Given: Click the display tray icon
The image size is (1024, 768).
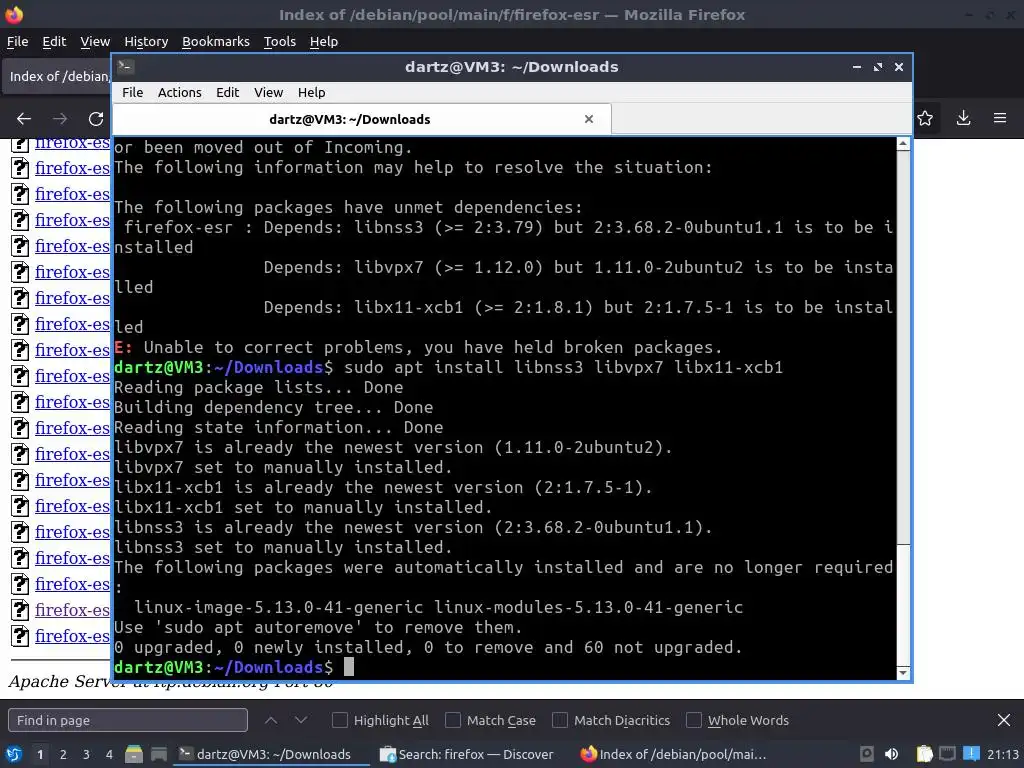Looking at the screenshot, I should (x=948, y=754).
